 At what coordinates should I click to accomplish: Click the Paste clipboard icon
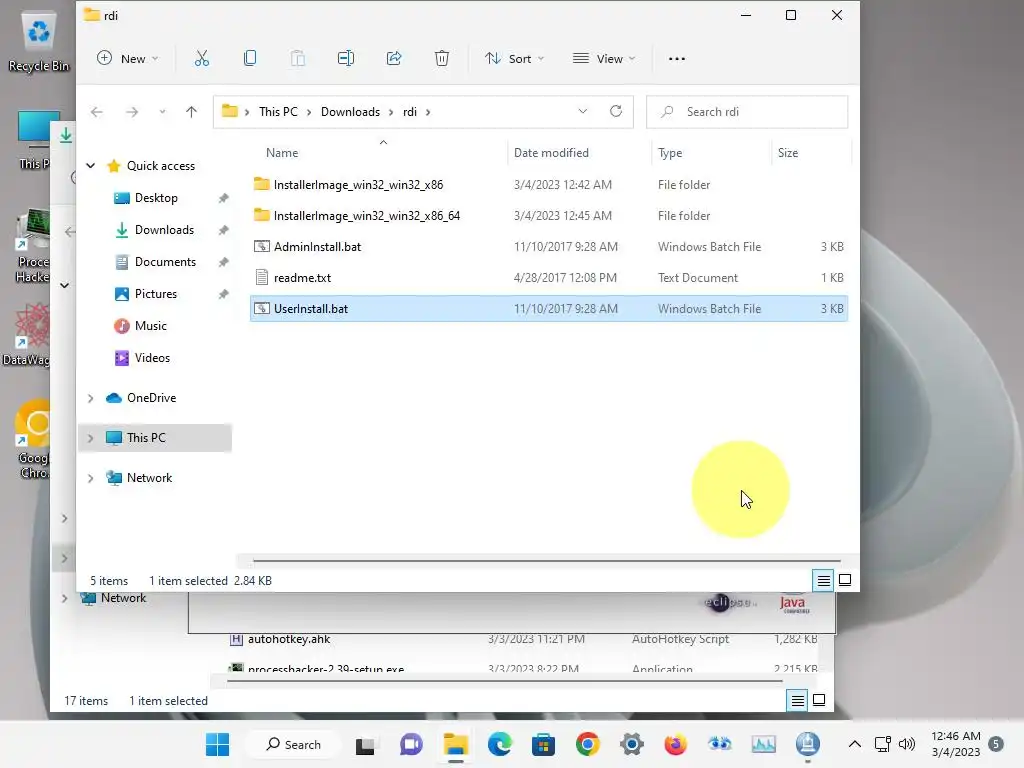pos(298,59)
